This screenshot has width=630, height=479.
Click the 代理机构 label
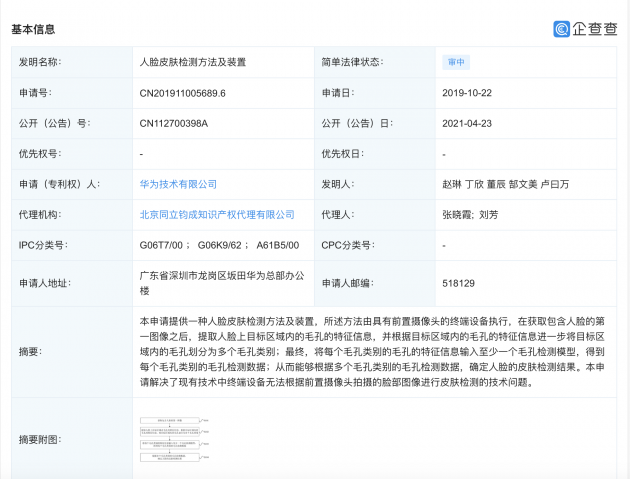tap(39, 215)
